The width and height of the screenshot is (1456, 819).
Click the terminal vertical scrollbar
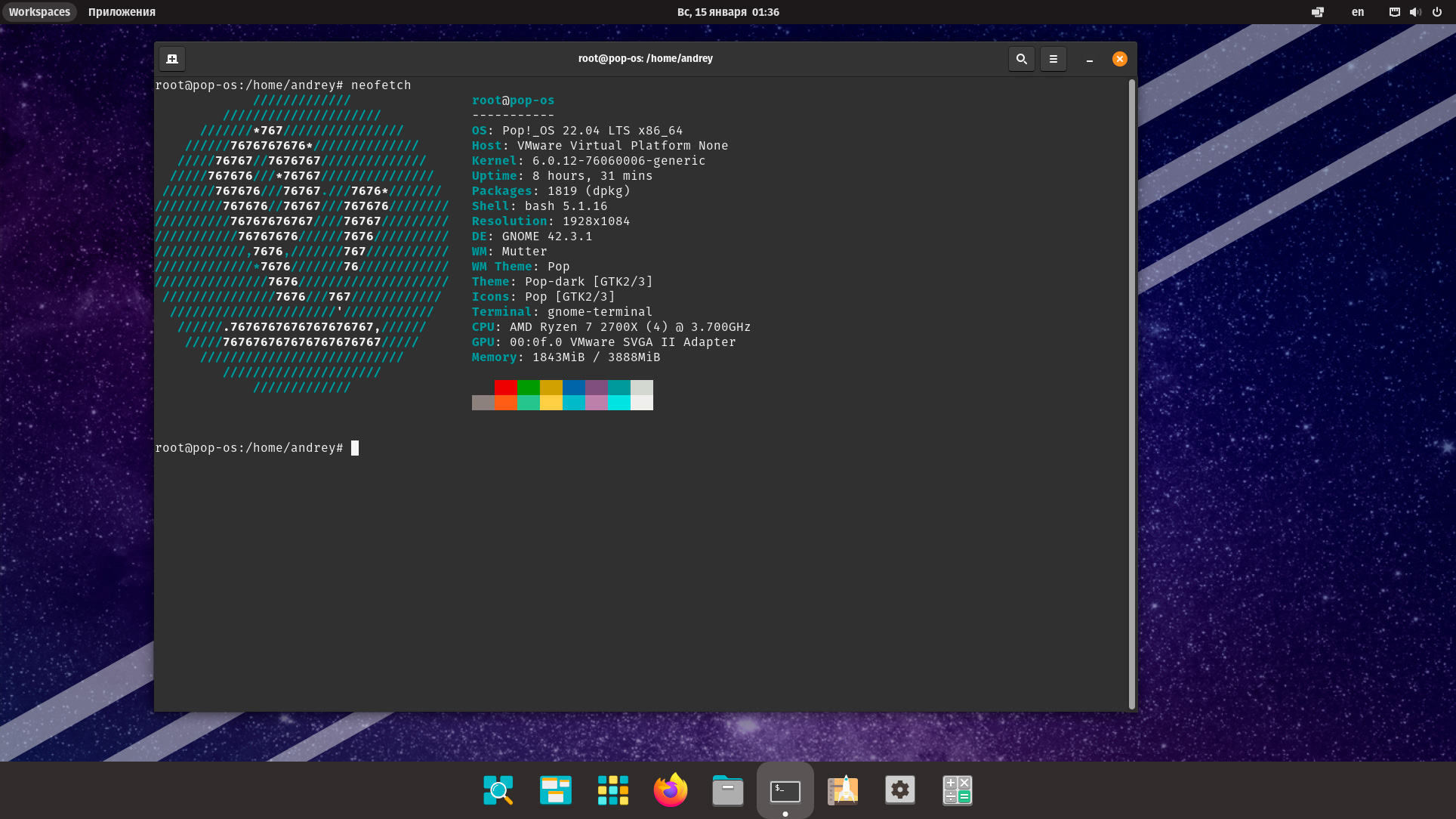point(1131,393)
